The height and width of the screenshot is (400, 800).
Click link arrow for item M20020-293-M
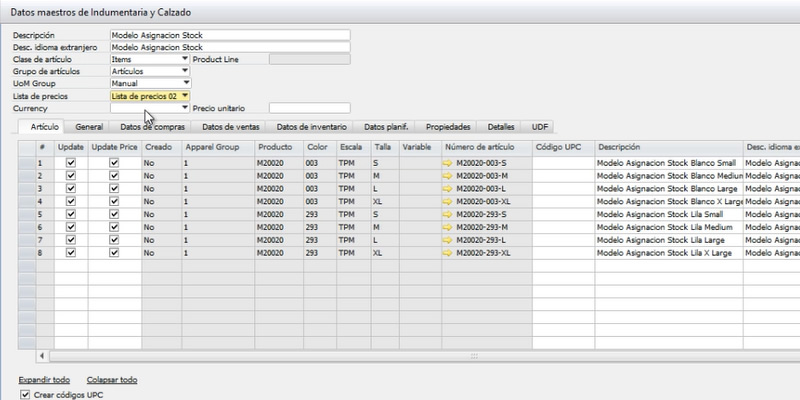point(447,226)
